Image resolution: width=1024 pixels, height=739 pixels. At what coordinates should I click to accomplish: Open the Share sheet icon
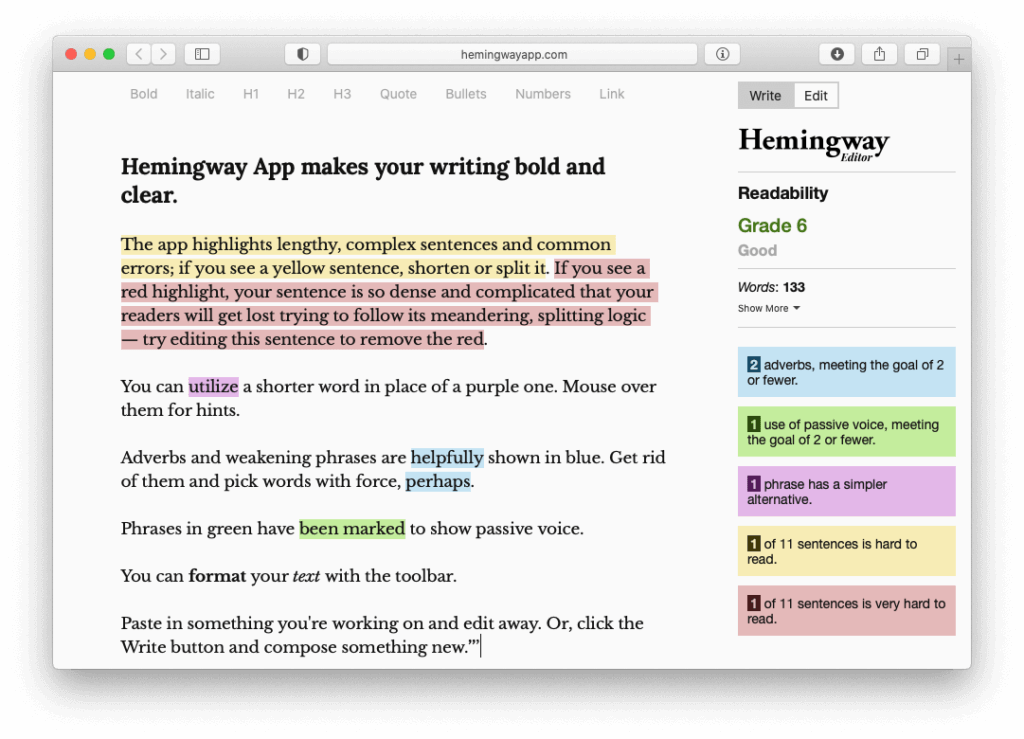coord(880,54)
